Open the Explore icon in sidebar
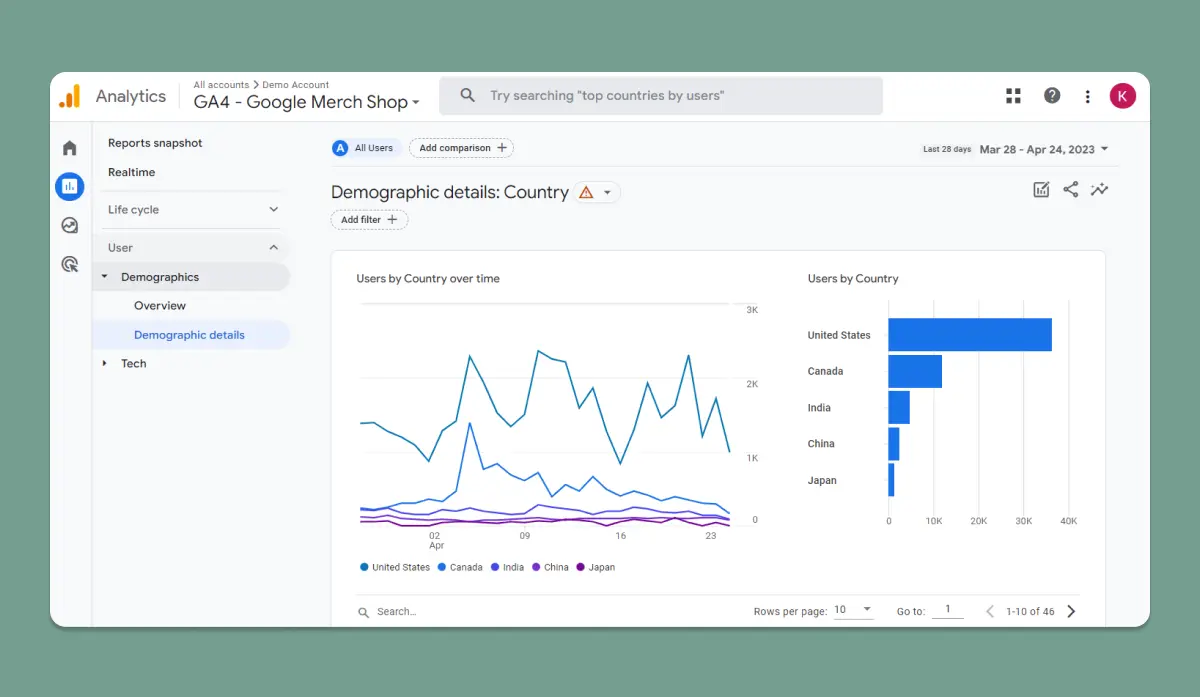The height and width of the screenshot is (697, 1200). click(69, 225)
